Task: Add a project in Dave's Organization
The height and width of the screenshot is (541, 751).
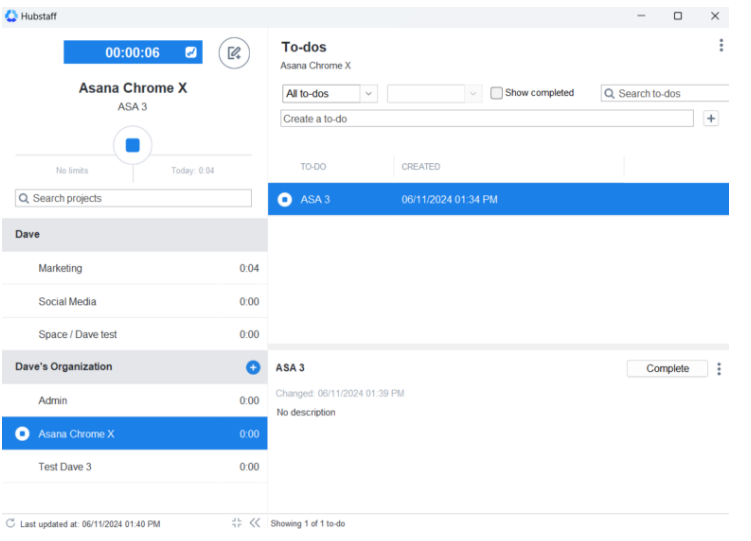Action: point(253,367)
